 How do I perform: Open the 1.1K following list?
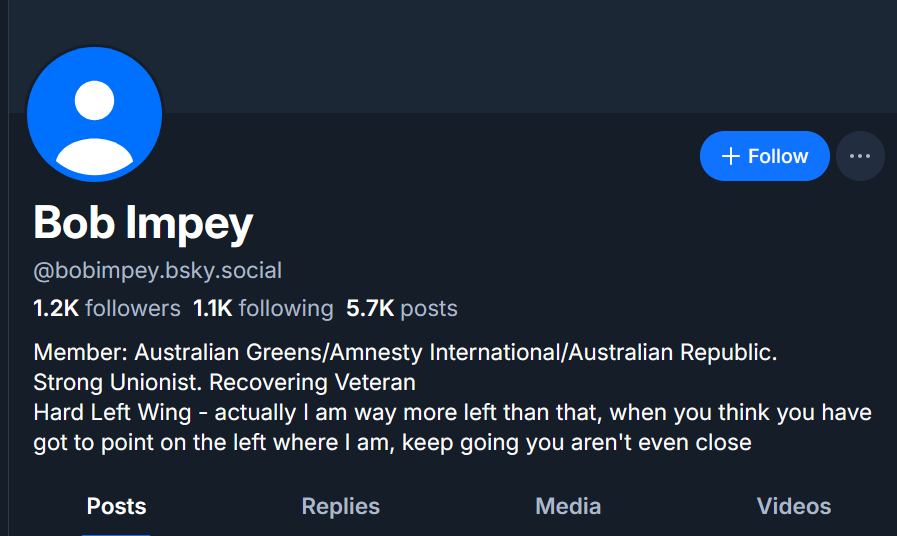[x=263, y=308]
